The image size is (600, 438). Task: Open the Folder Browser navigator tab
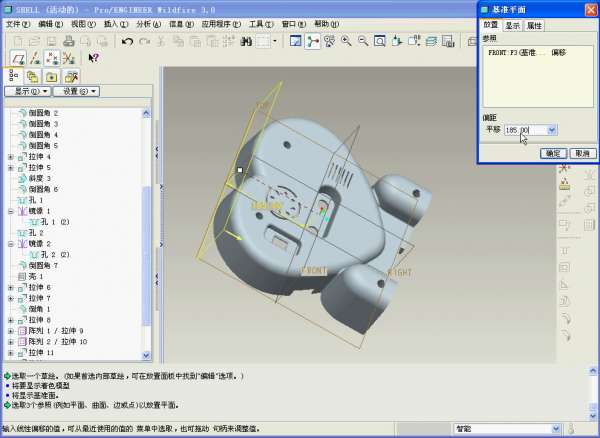(x=33, y=77)
